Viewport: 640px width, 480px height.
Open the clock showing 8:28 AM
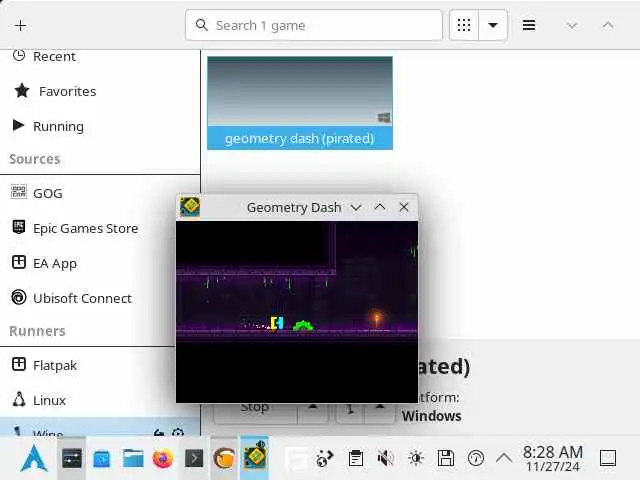tap(553, 458)
